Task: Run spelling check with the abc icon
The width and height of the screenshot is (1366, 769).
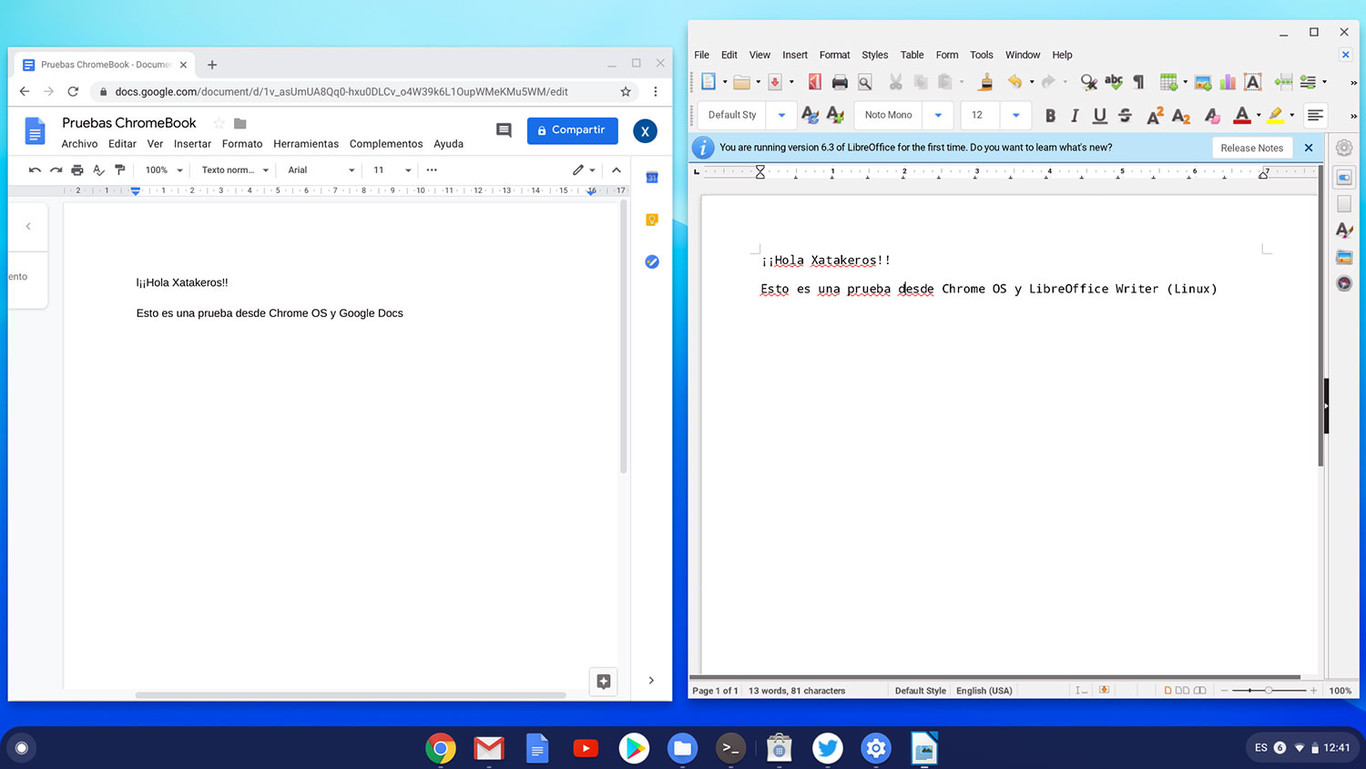Action: tap(1113, 81)
